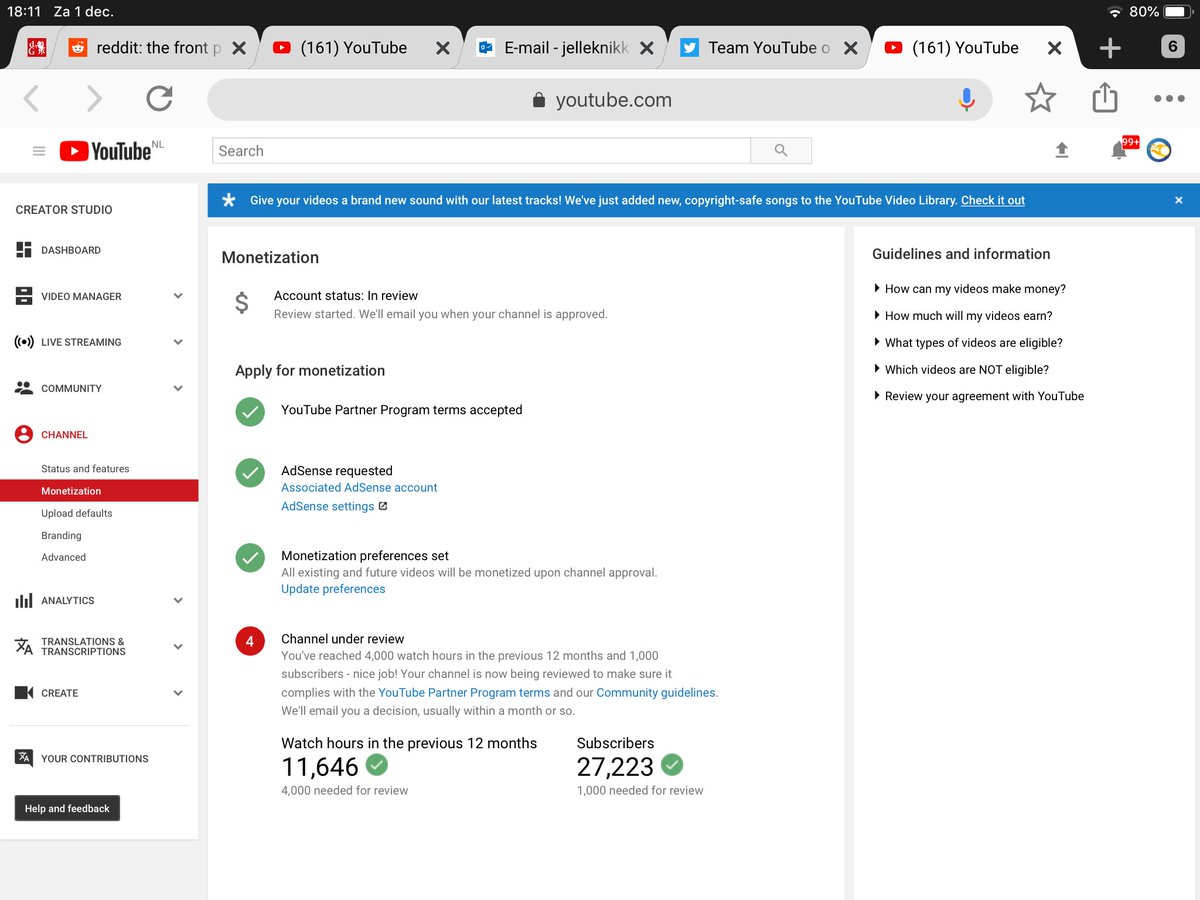This screenshot has width=1200, height=900.
Task: Open Upload defaults
Action: (x=77, y=513)
